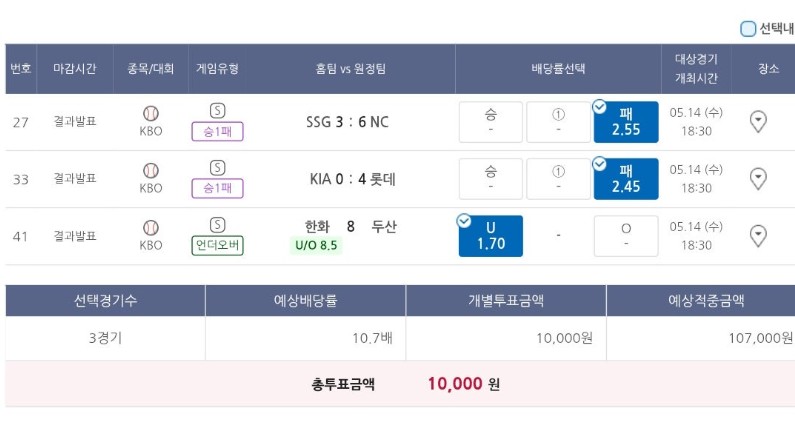The height and width of the screenshot is (429, 795).
Task: Select the O over box for 한화 vs 두산
Action: 626,236
